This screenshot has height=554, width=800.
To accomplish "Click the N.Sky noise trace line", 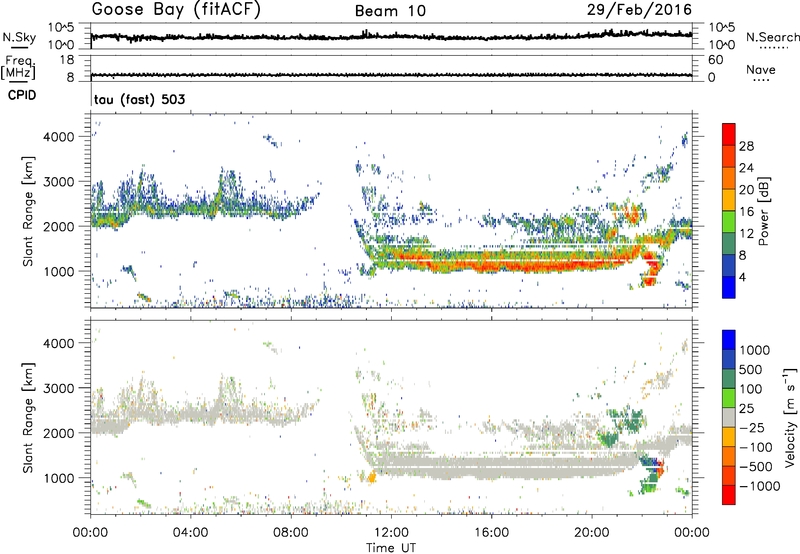I will click(391, 37).
